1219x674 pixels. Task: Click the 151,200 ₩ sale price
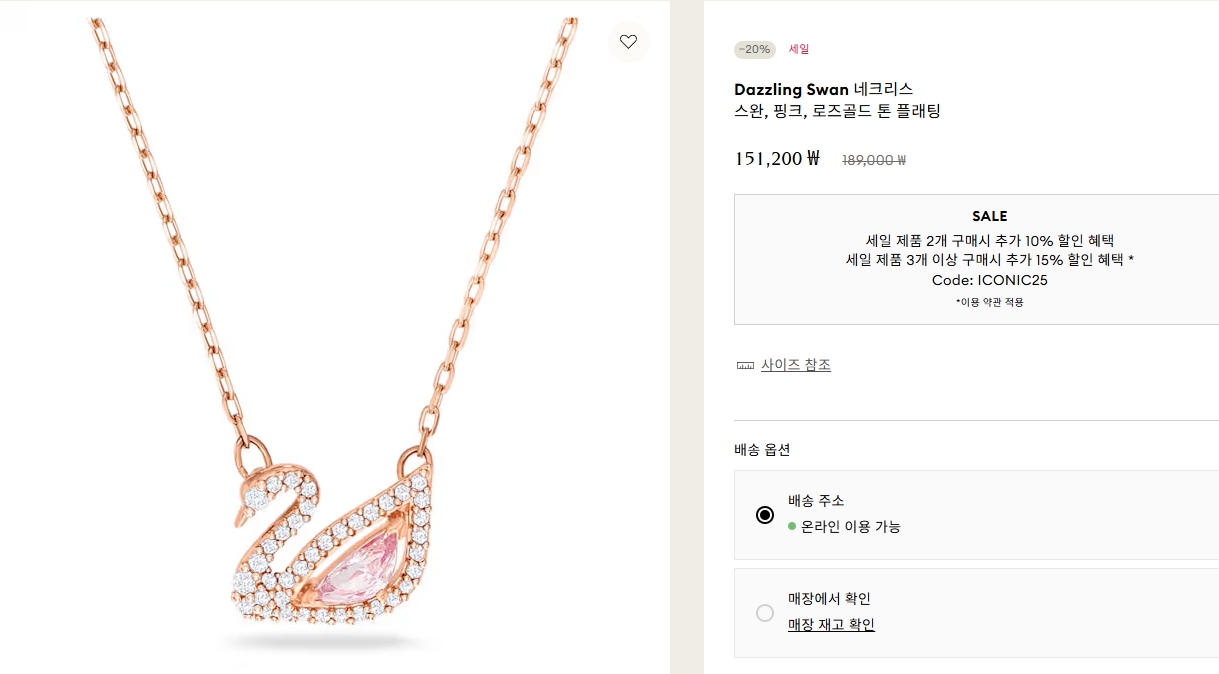(x=777, y=158)
